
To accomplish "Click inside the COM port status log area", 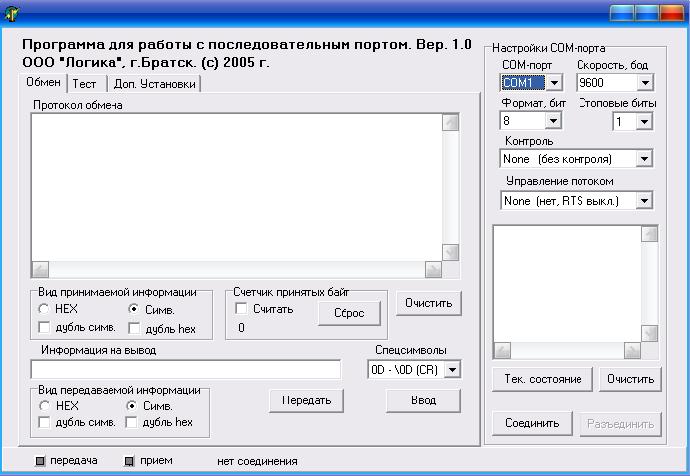I will tap(567, 284).
